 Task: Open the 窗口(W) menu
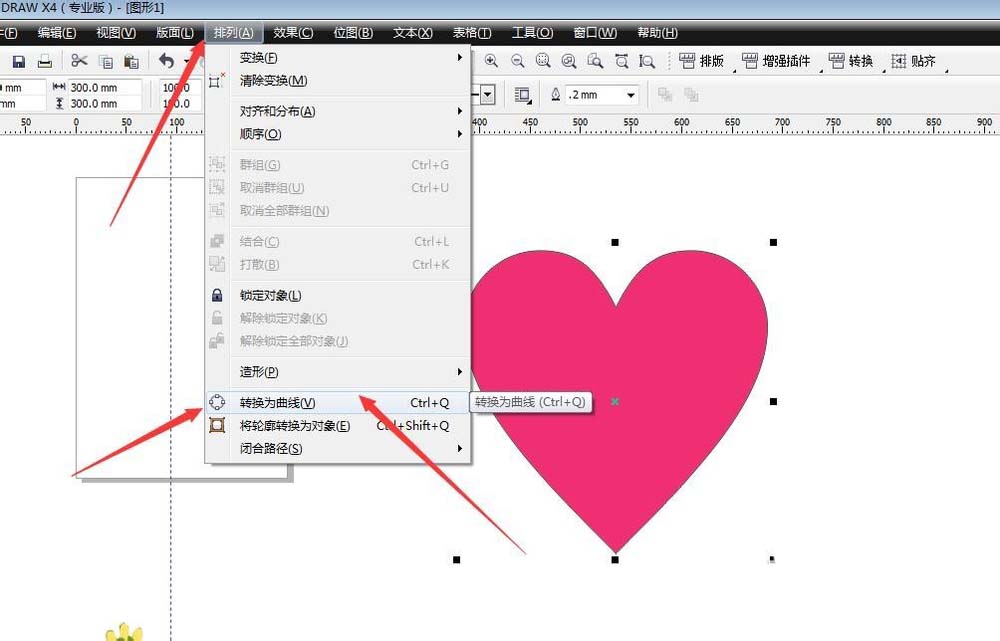594,33
